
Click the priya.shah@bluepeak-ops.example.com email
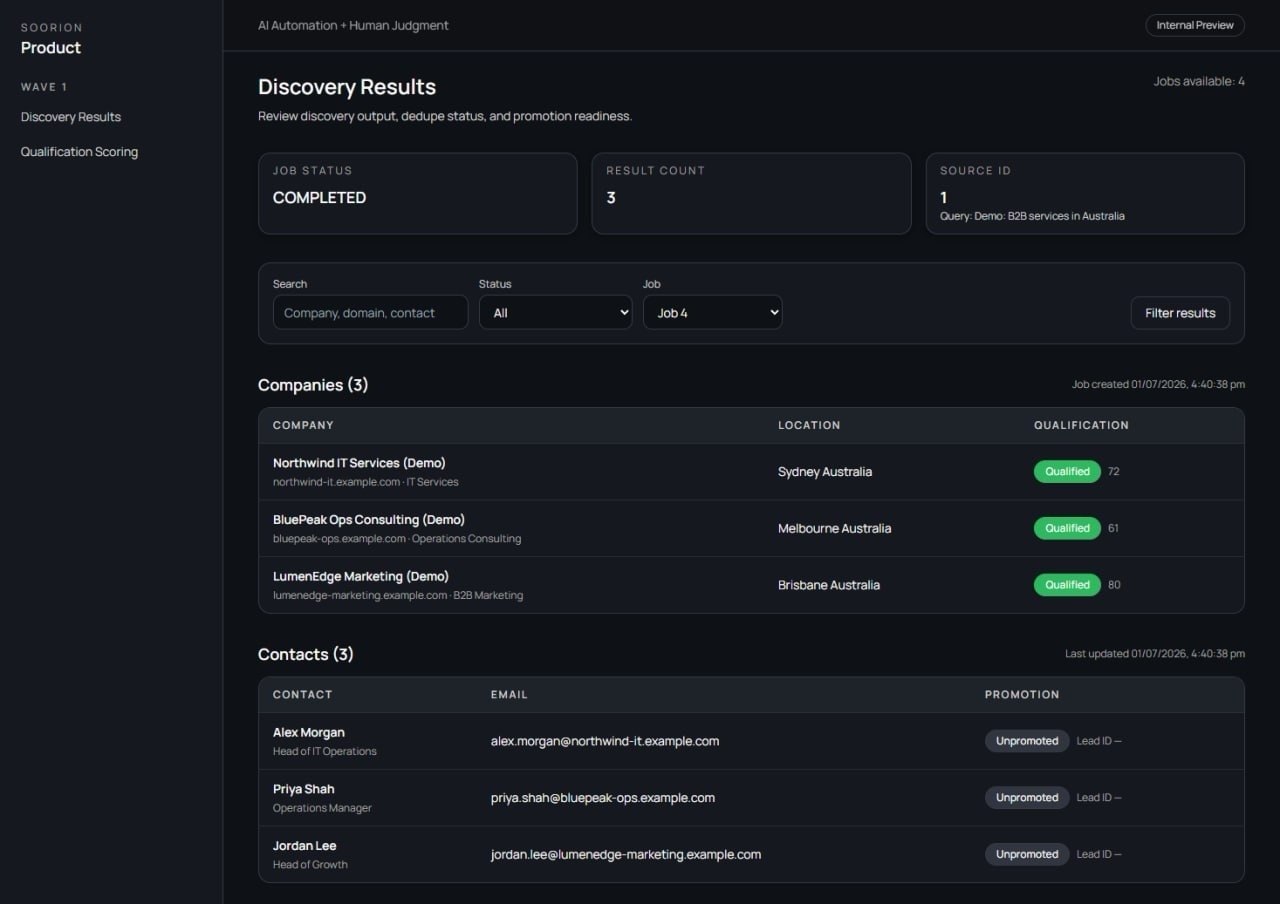click(x=603, y=798)
